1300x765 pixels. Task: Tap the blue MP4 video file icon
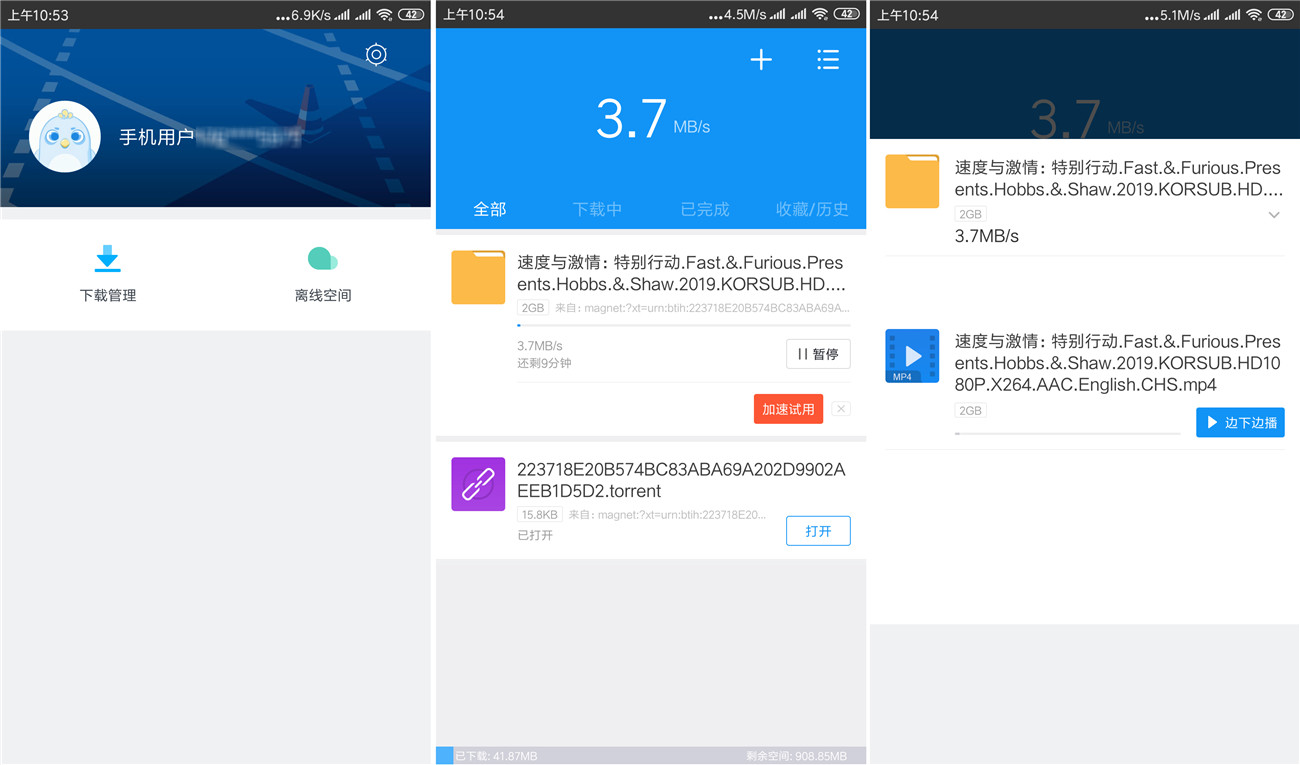coord(912,356)
